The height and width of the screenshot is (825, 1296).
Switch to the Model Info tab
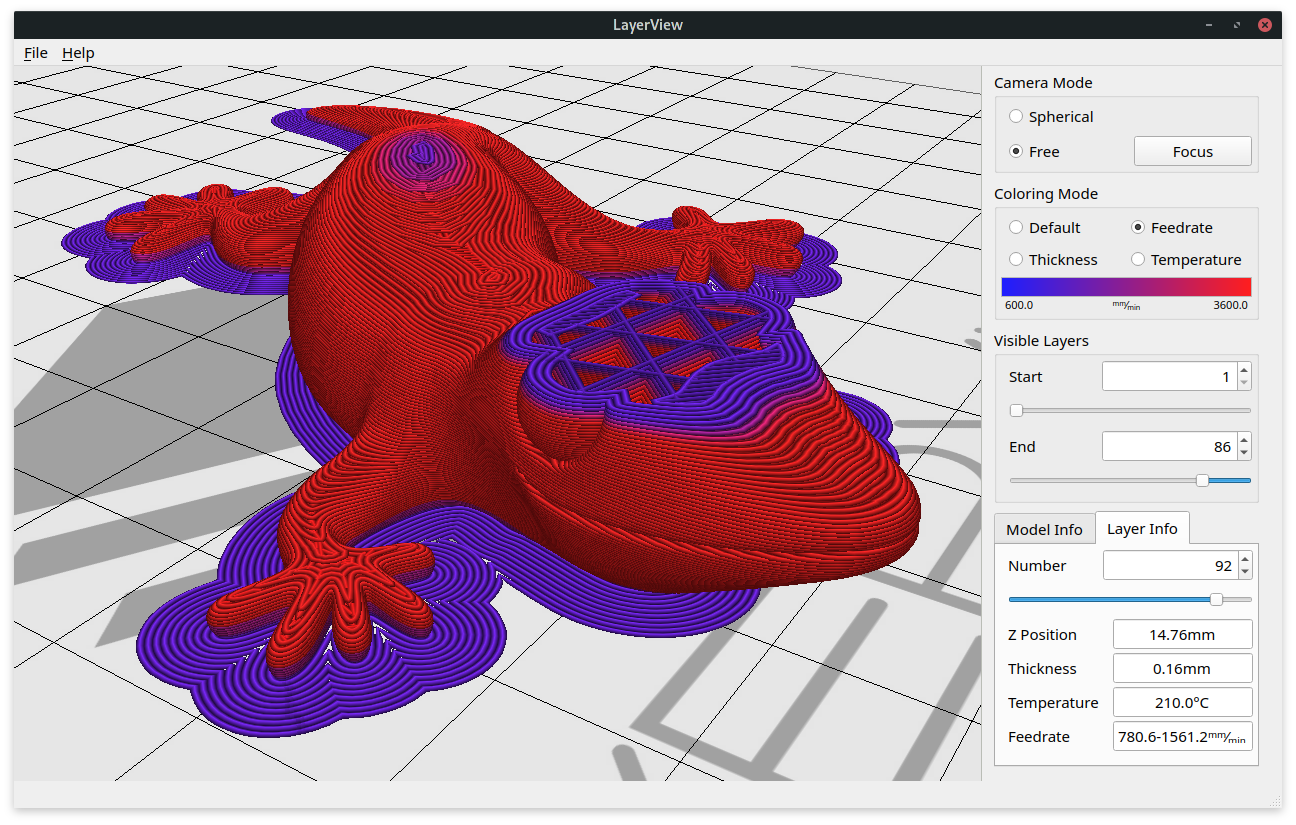coord(1044,530)
